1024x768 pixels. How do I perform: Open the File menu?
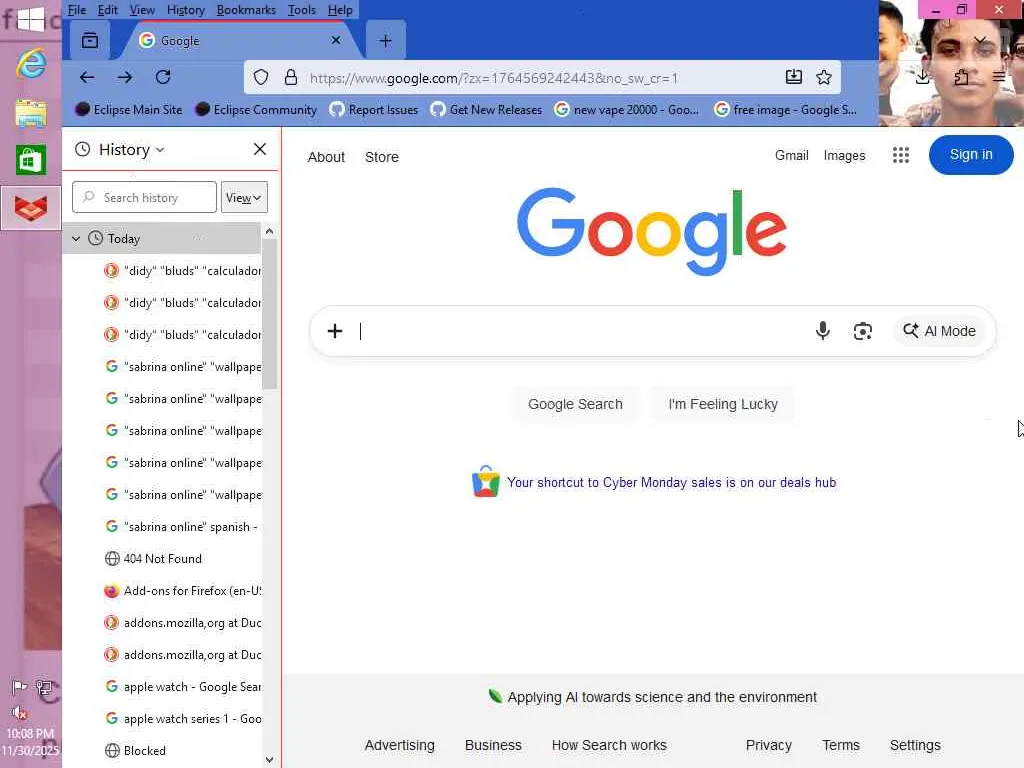click(76, 10)
